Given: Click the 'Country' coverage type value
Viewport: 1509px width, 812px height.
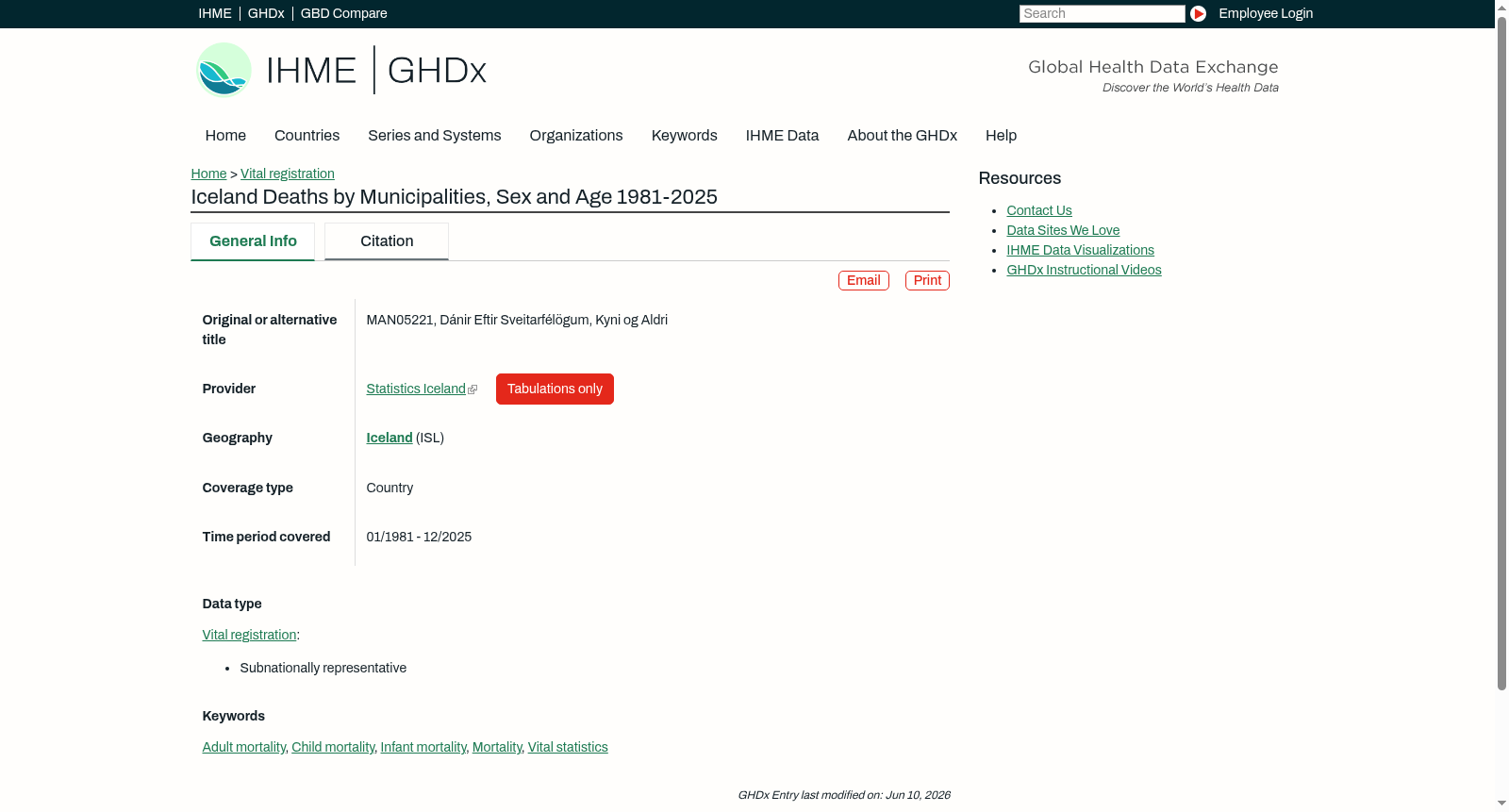Looking at the screenshot, I should pyautogui.click(x=390, y=489).
